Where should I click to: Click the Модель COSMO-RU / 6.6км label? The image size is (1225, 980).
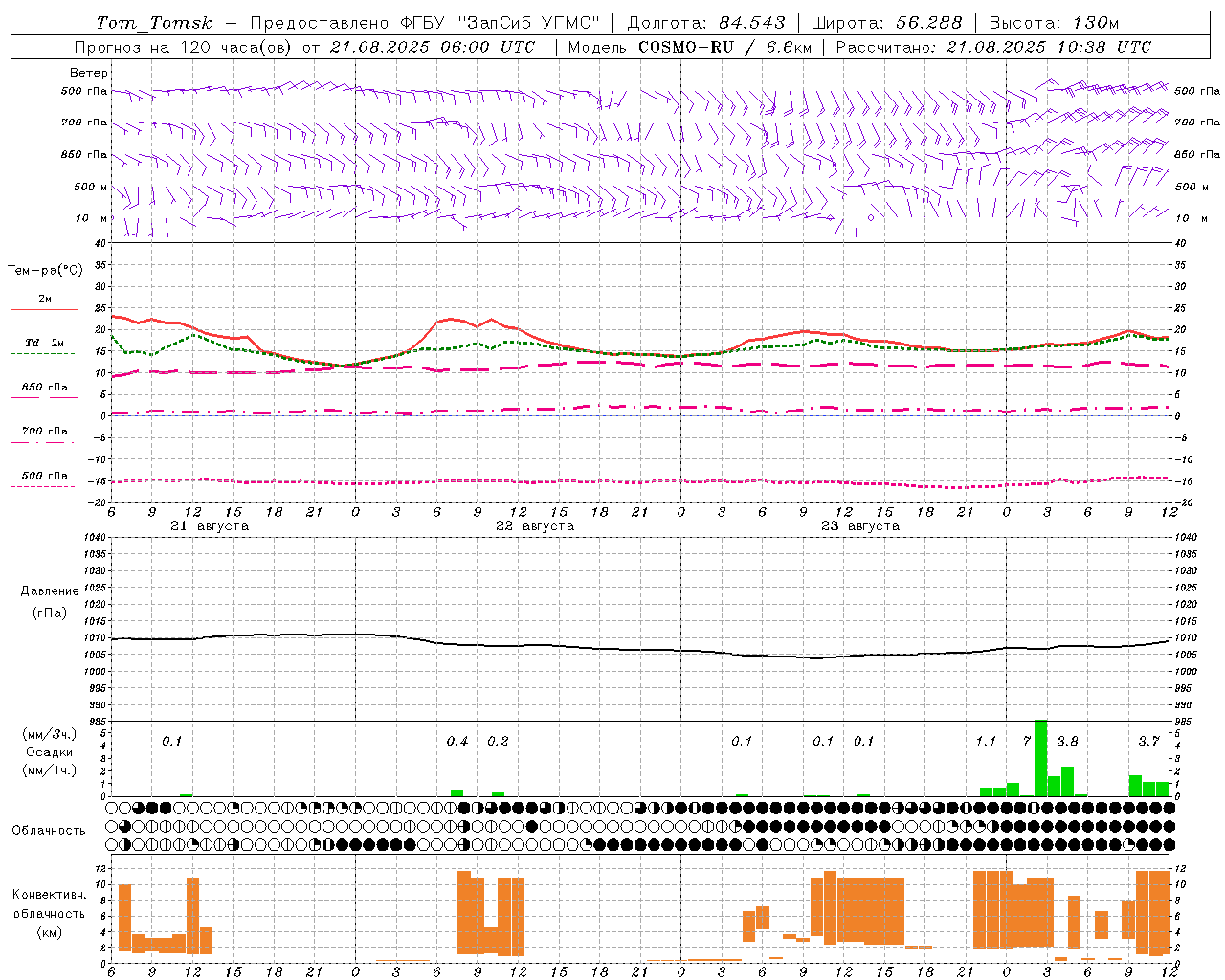(x=689, y=47)
